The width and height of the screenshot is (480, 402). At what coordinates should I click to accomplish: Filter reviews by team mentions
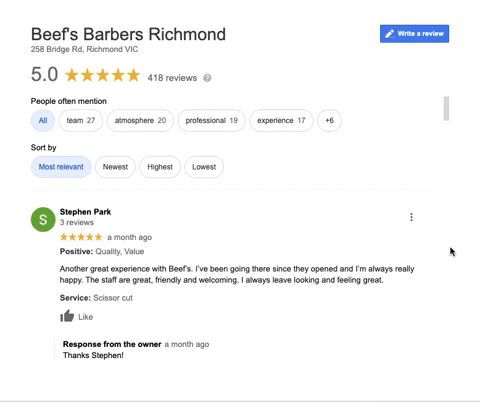[81, 120]
